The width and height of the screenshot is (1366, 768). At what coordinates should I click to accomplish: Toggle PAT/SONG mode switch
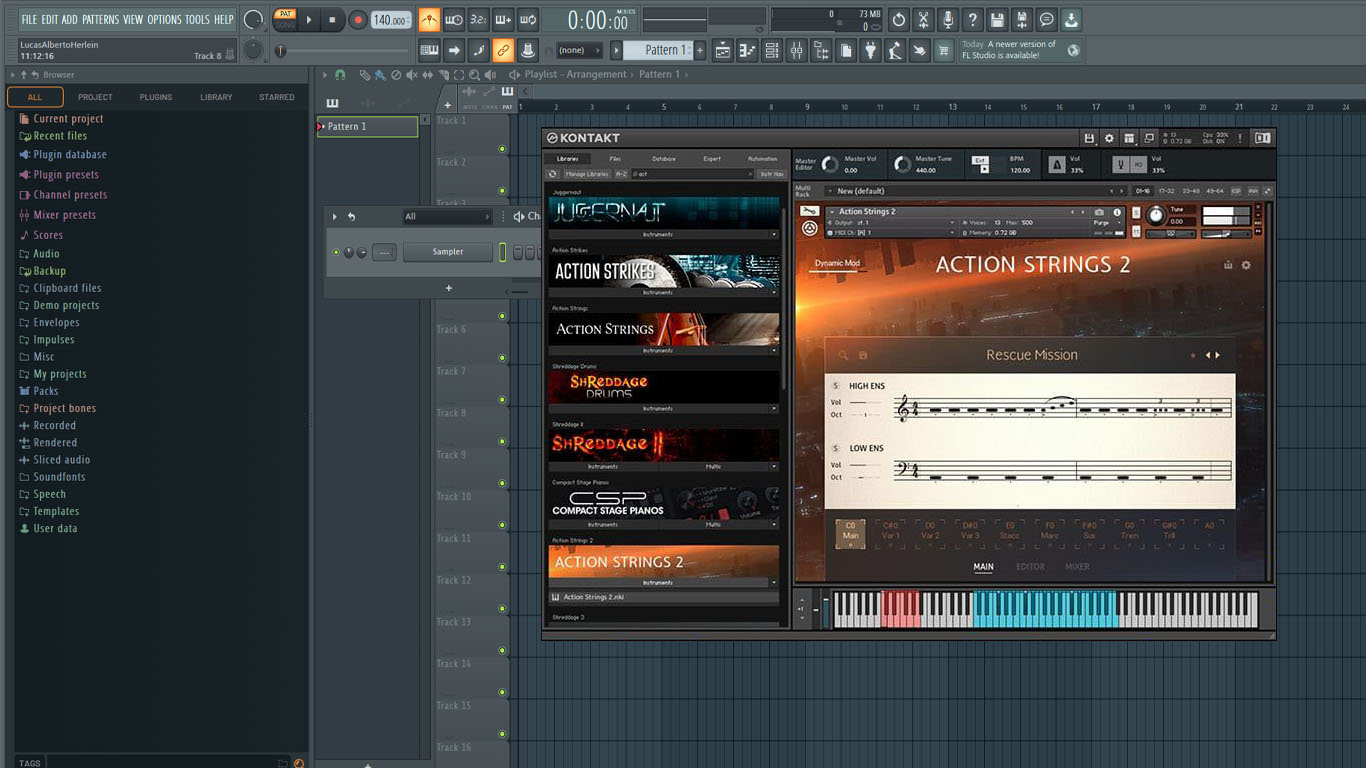click(285, 19)
